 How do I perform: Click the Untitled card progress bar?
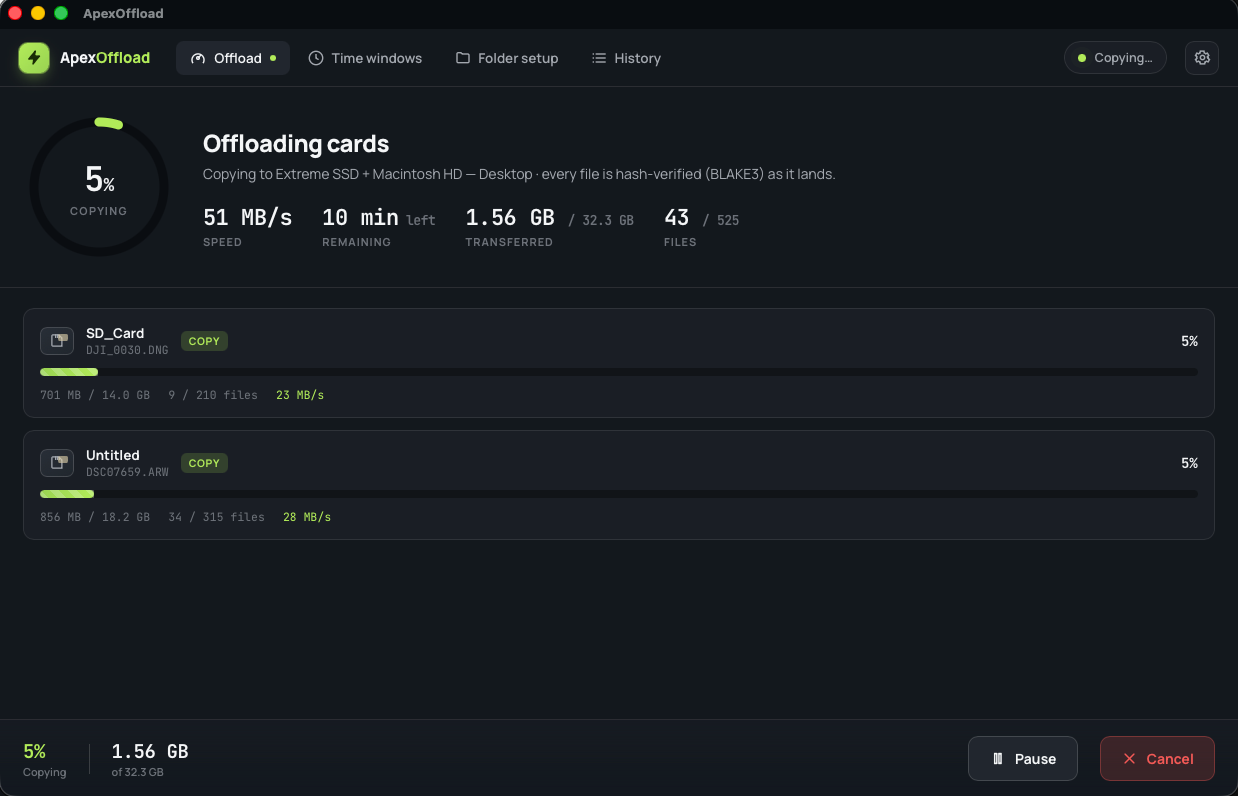(619, 494)
